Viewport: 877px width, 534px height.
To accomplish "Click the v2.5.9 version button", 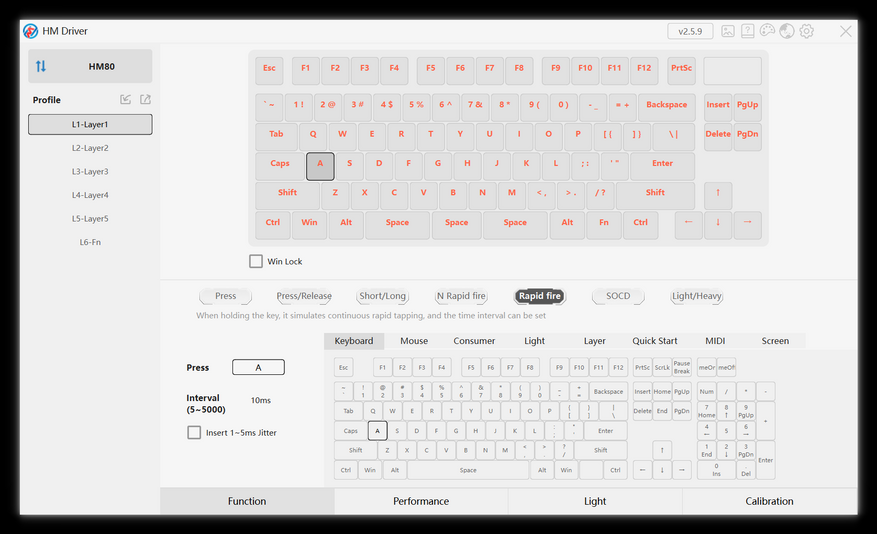I will pyautogui.click(x=690, y=31).
